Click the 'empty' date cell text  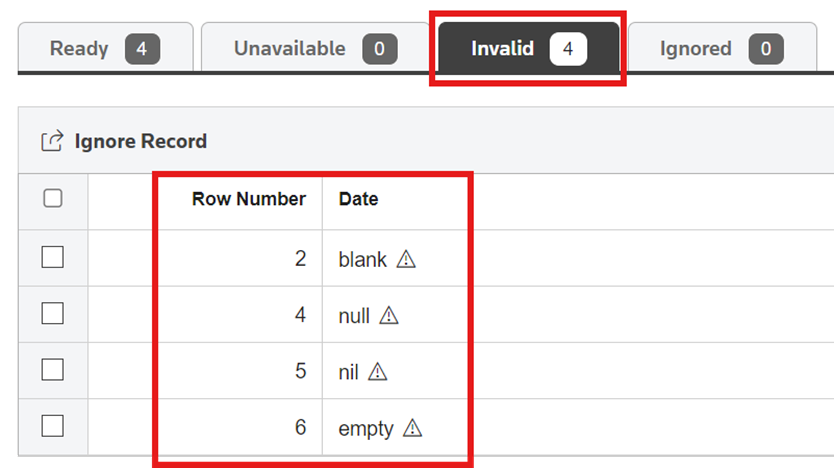tap(366, 428)
